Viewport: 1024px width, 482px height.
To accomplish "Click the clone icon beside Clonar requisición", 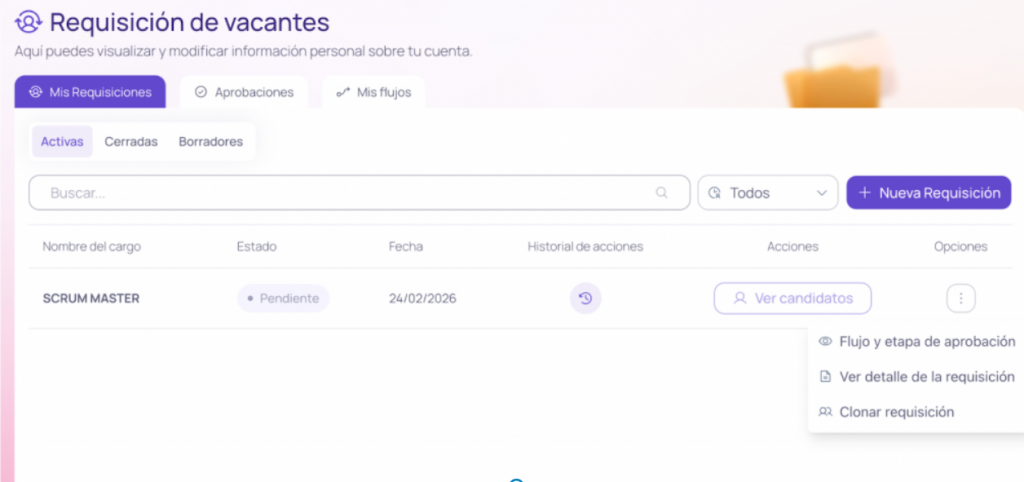I will (x=825, y=412).
